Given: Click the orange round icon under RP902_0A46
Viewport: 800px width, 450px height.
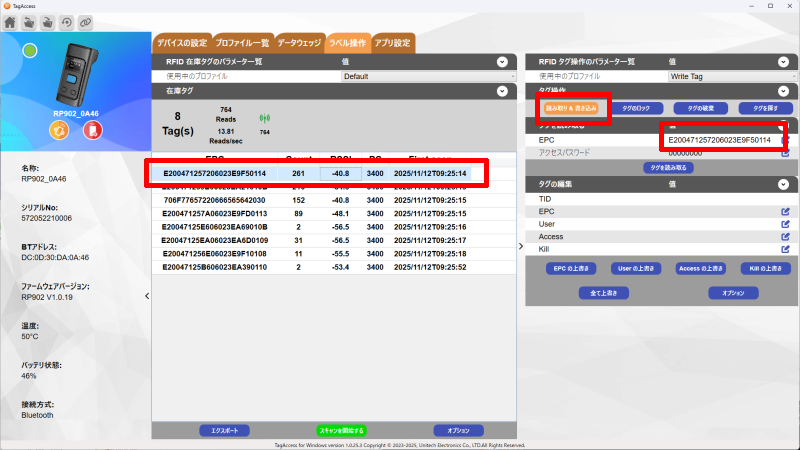Looking at the screenshot, I should coord(58,131).
